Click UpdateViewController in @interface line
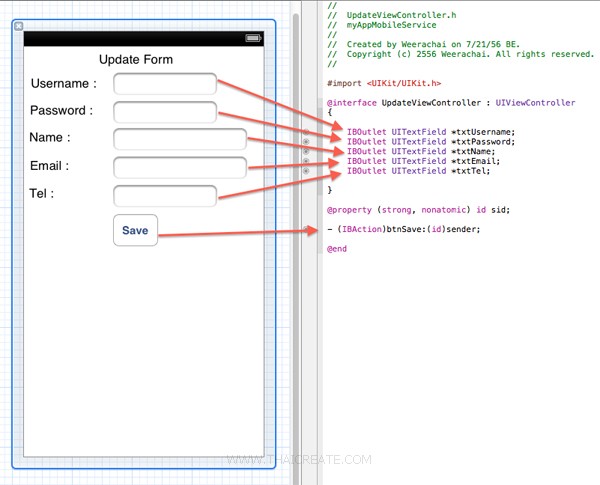 [431, 103]
